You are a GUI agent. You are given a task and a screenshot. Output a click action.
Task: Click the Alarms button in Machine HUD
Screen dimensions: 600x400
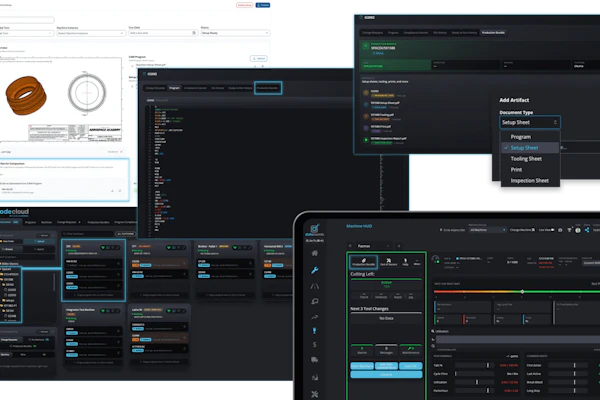coord(362,350)
